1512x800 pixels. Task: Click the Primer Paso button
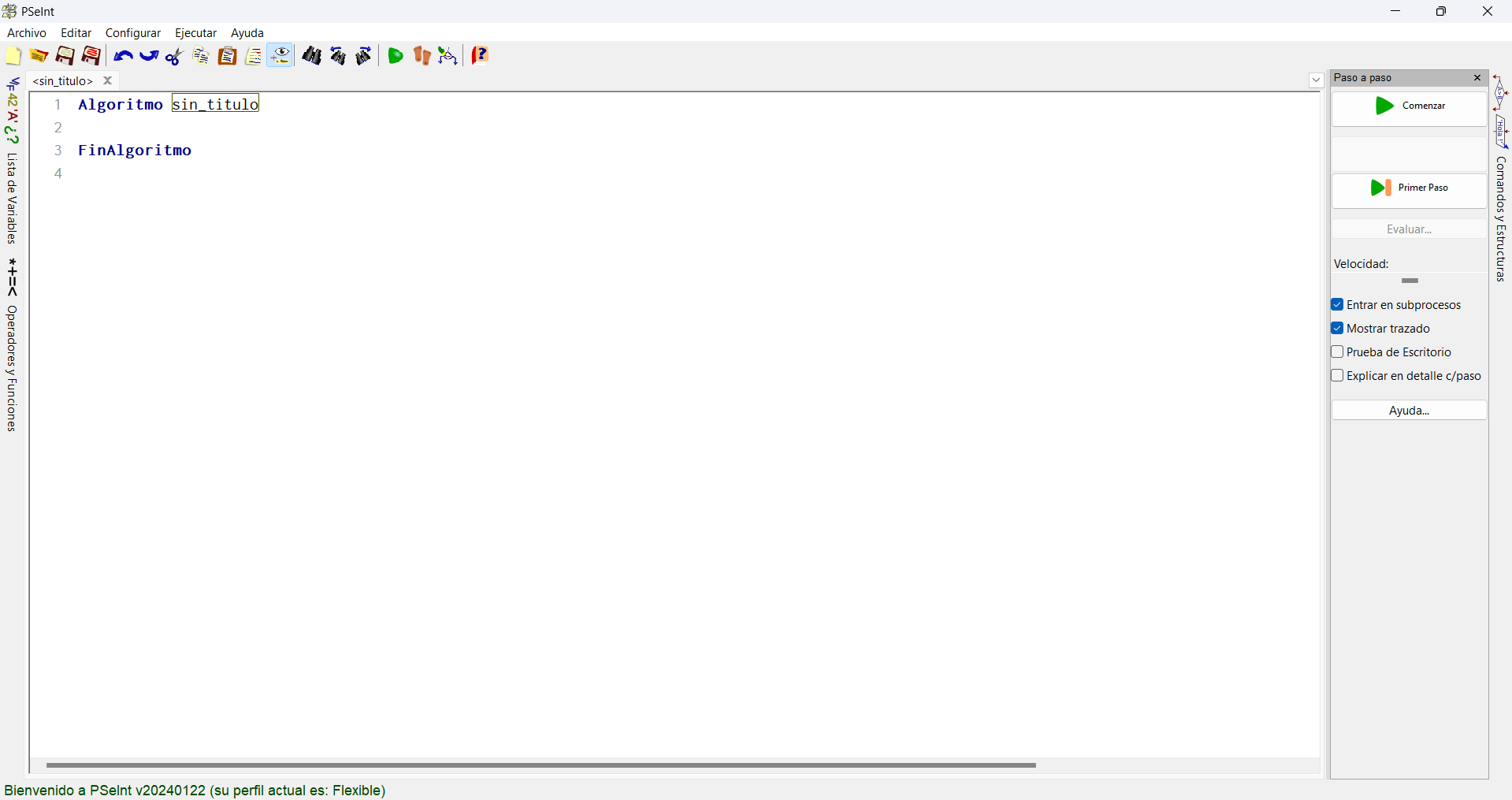pyautogui.click(x=1409, y=188)
